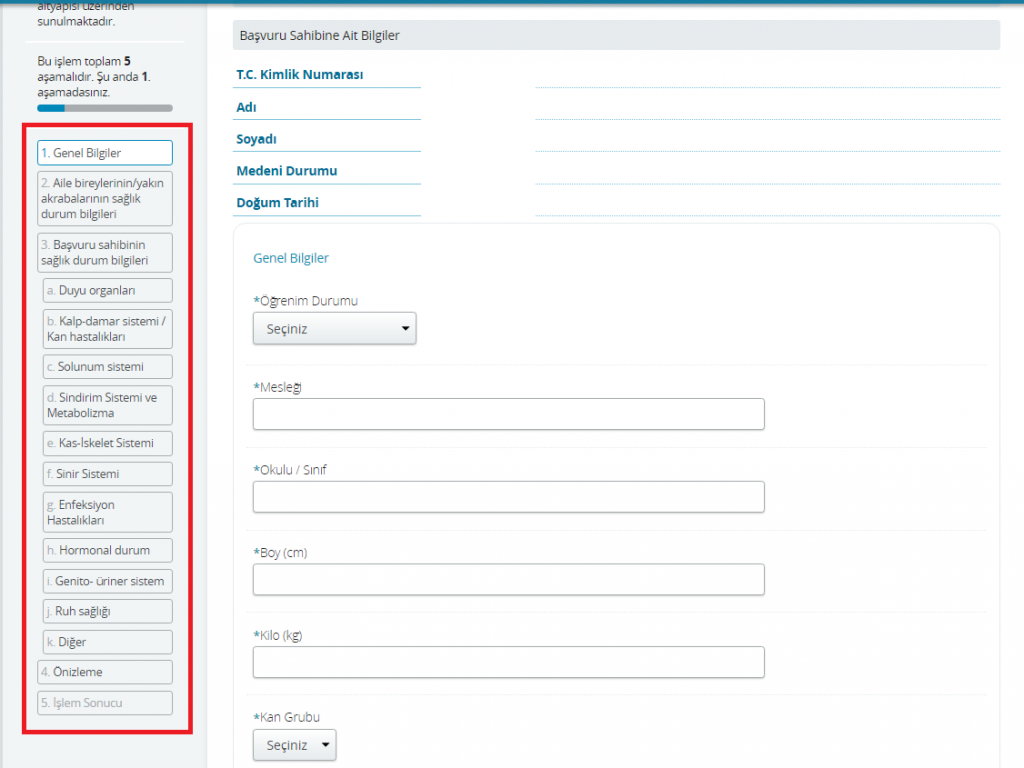The image size is (1024, 768).
Task: Open the Duyu organları section
Action: click(x=108, y=291)
